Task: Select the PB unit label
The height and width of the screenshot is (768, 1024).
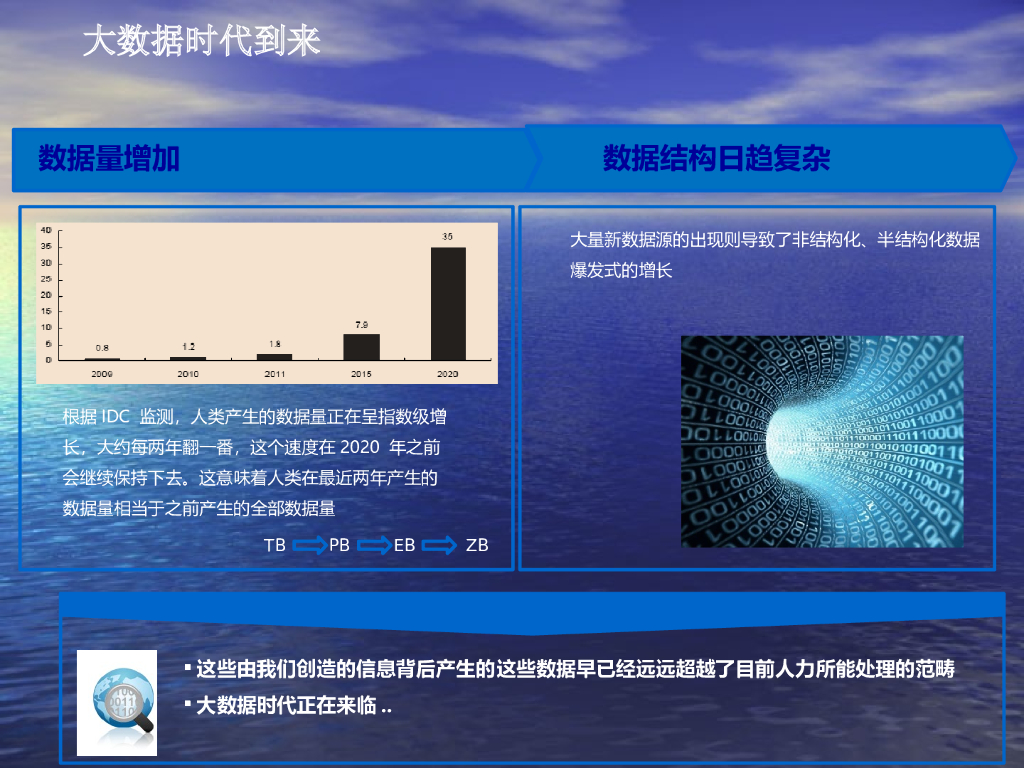Action: pos(340,546)
